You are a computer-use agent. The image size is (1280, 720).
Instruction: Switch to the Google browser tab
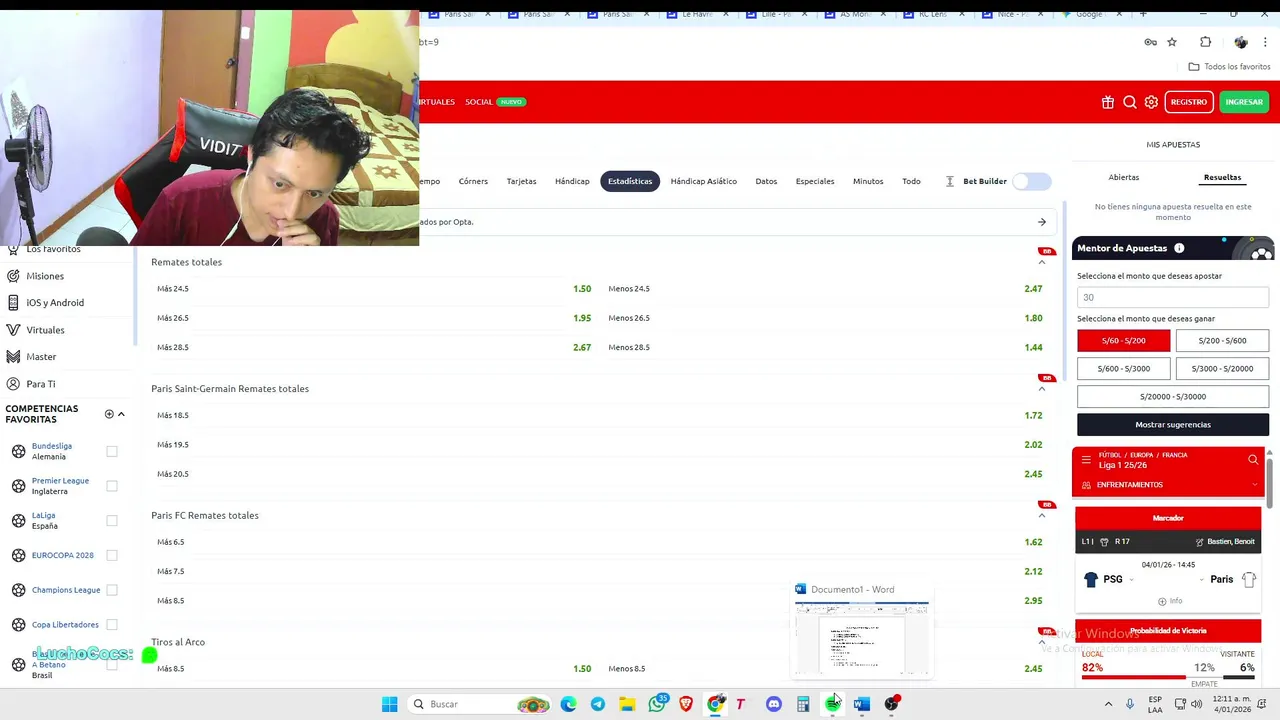1088,14
